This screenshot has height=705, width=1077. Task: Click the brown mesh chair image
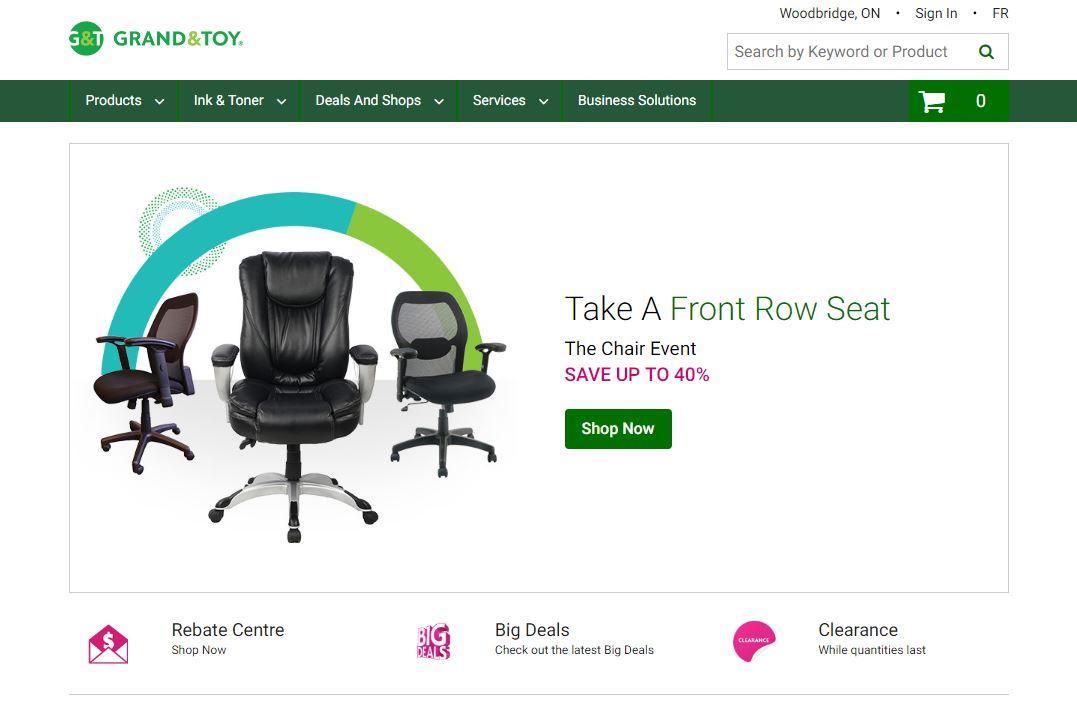click(x=146, y=382)
